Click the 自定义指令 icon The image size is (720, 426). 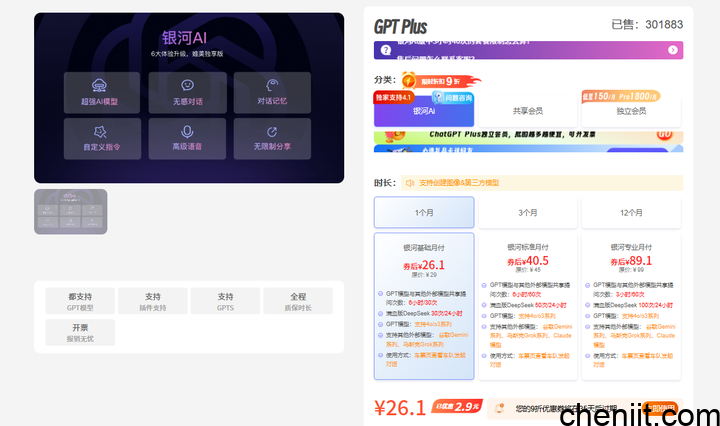pyautogui.click(x=102, y=131)
